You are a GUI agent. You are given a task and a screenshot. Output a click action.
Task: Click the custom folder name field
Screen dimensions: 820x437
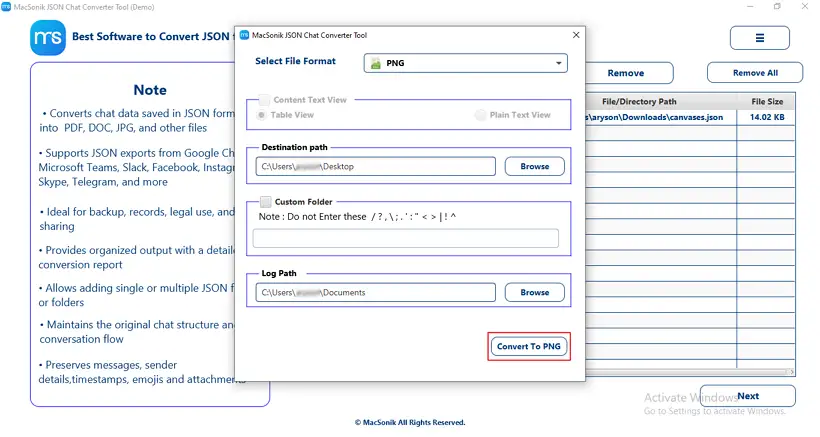tap(406, 238)
